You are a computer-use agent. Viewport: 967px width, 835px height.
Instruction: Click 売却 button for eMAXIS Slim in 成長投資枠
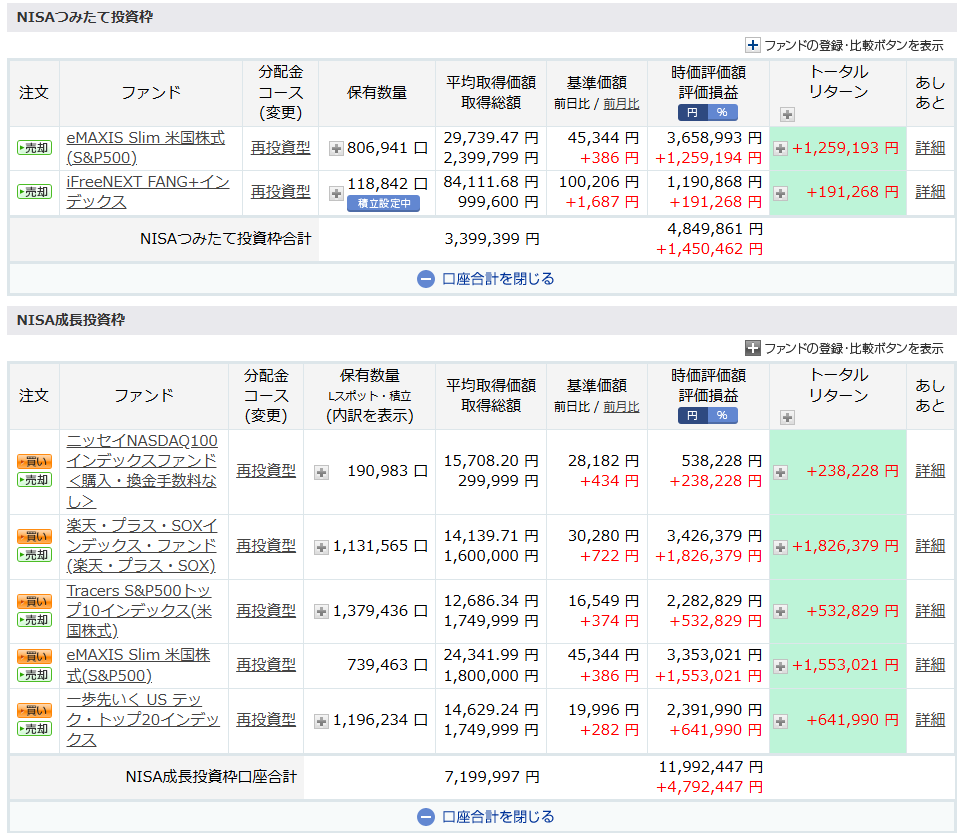(34, 675)
